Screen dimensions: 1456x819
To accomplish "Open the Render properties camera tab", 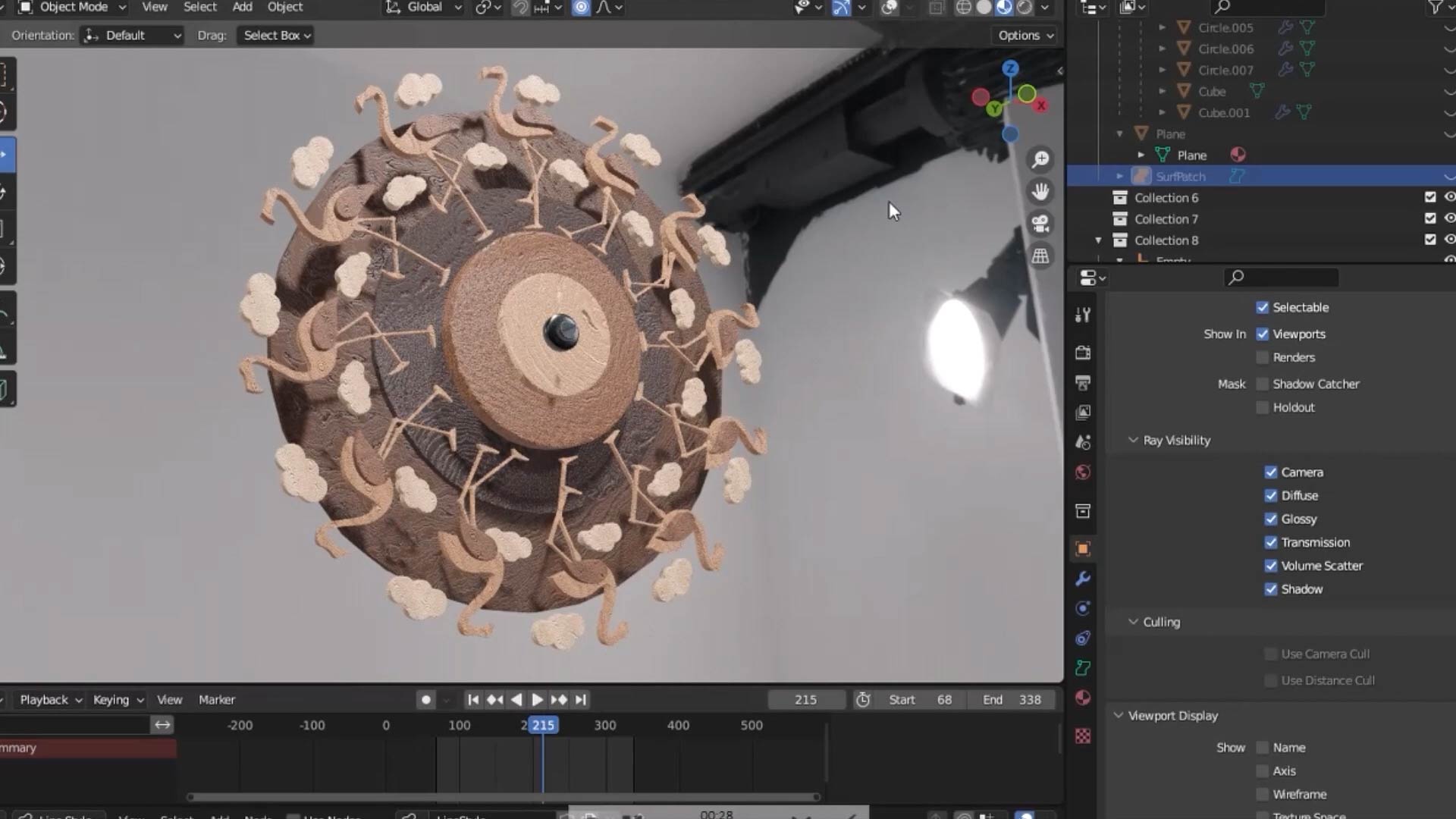I will [x=1083, y=353].
